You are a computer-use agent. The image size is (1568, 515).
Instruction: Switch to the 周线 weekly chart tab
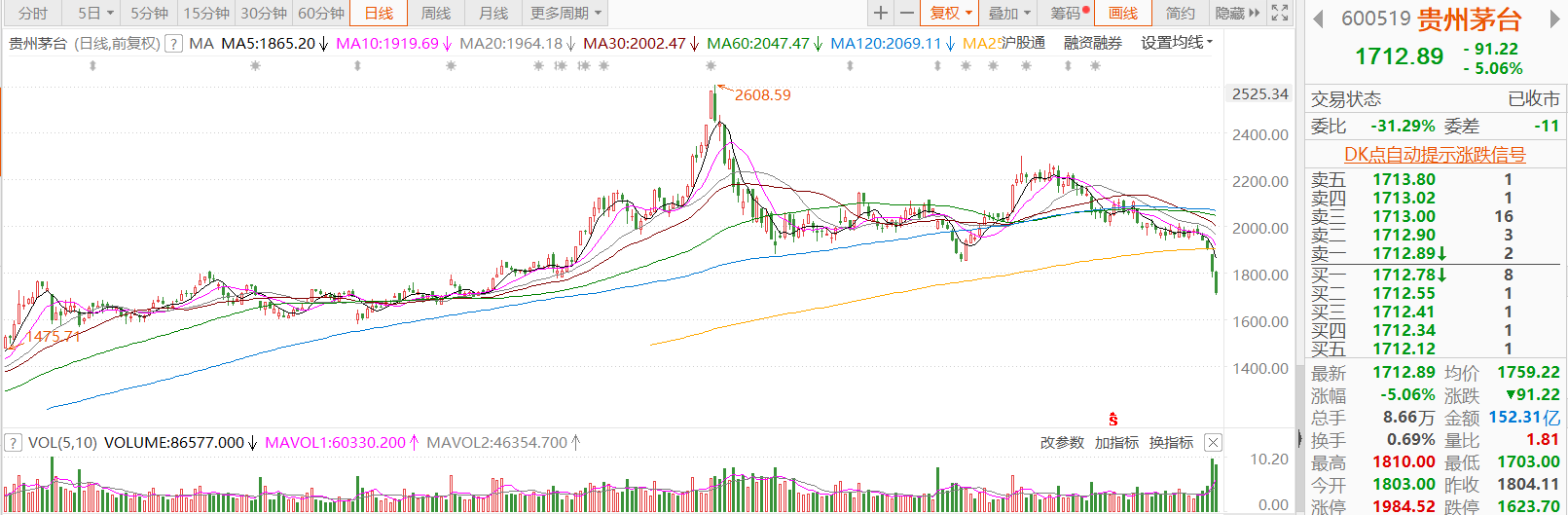pyautogui.click(x=436, y=13)
